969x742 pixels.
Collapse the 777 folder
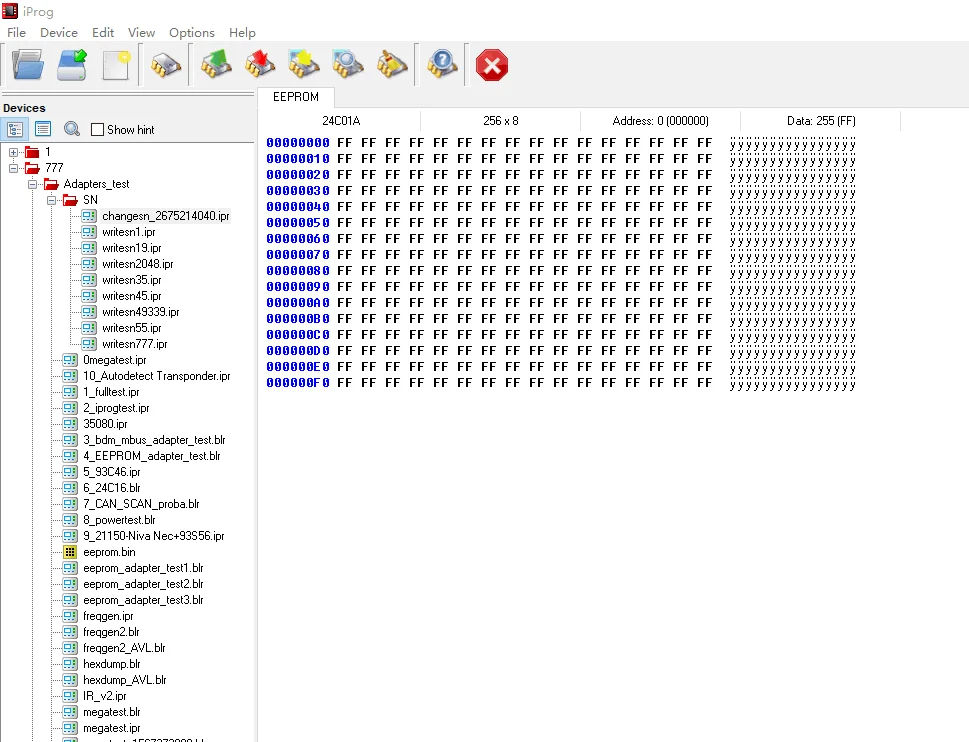(x=13, y=168)
